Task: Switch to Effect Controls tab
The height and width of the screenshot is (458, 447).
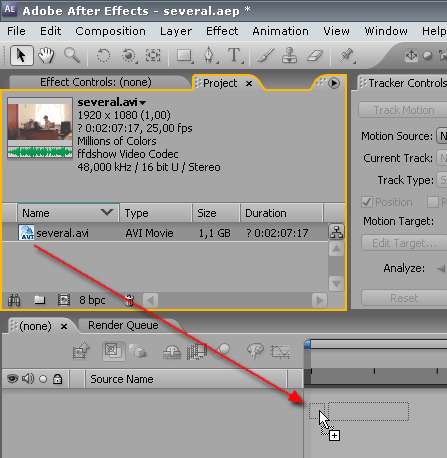Action: (96, 82)
